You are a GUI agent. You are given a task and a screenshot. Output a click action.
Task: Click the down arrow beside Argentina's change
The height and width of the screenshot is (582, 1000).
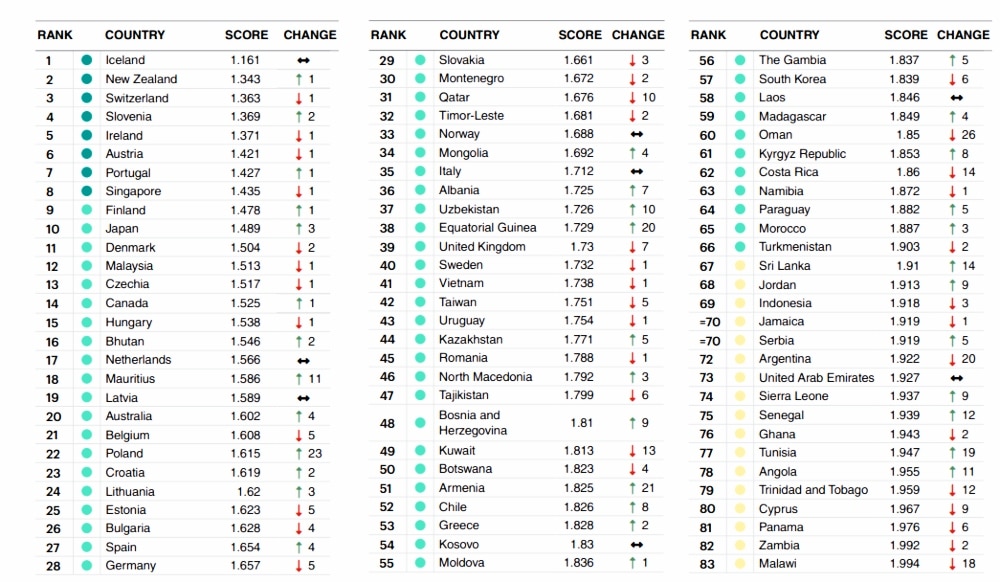[952, 359]
